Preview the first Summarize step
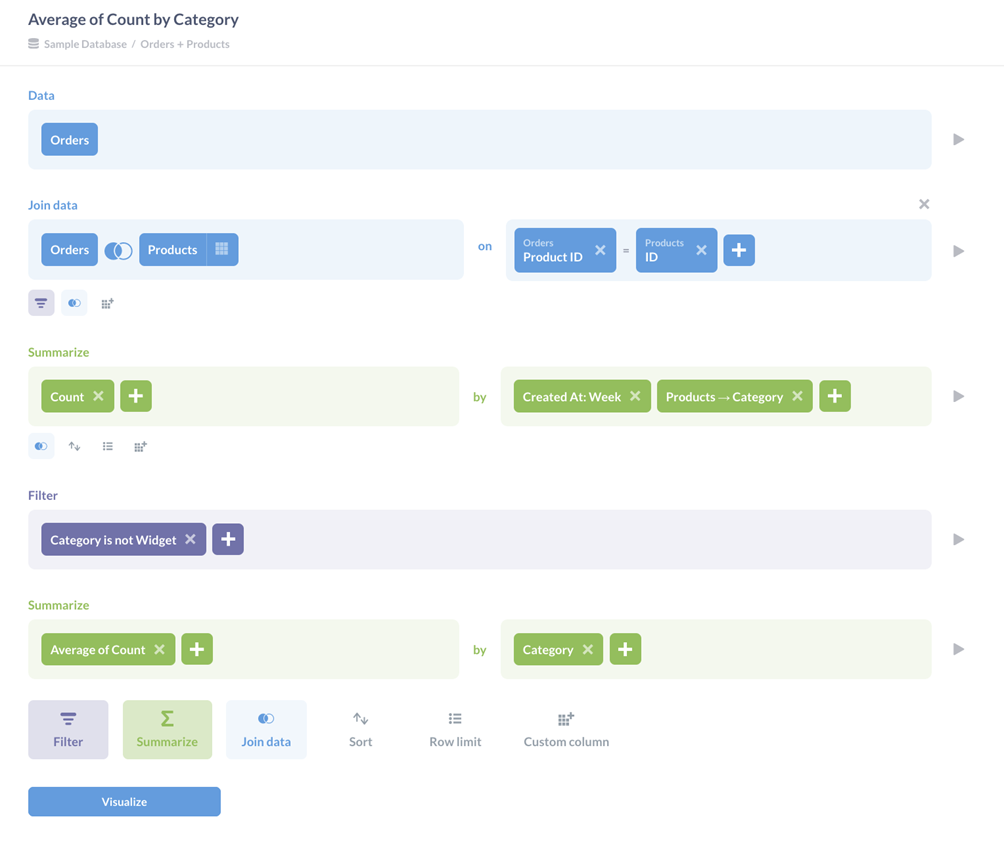This screenshot has width=1004, height=844. 959,396
